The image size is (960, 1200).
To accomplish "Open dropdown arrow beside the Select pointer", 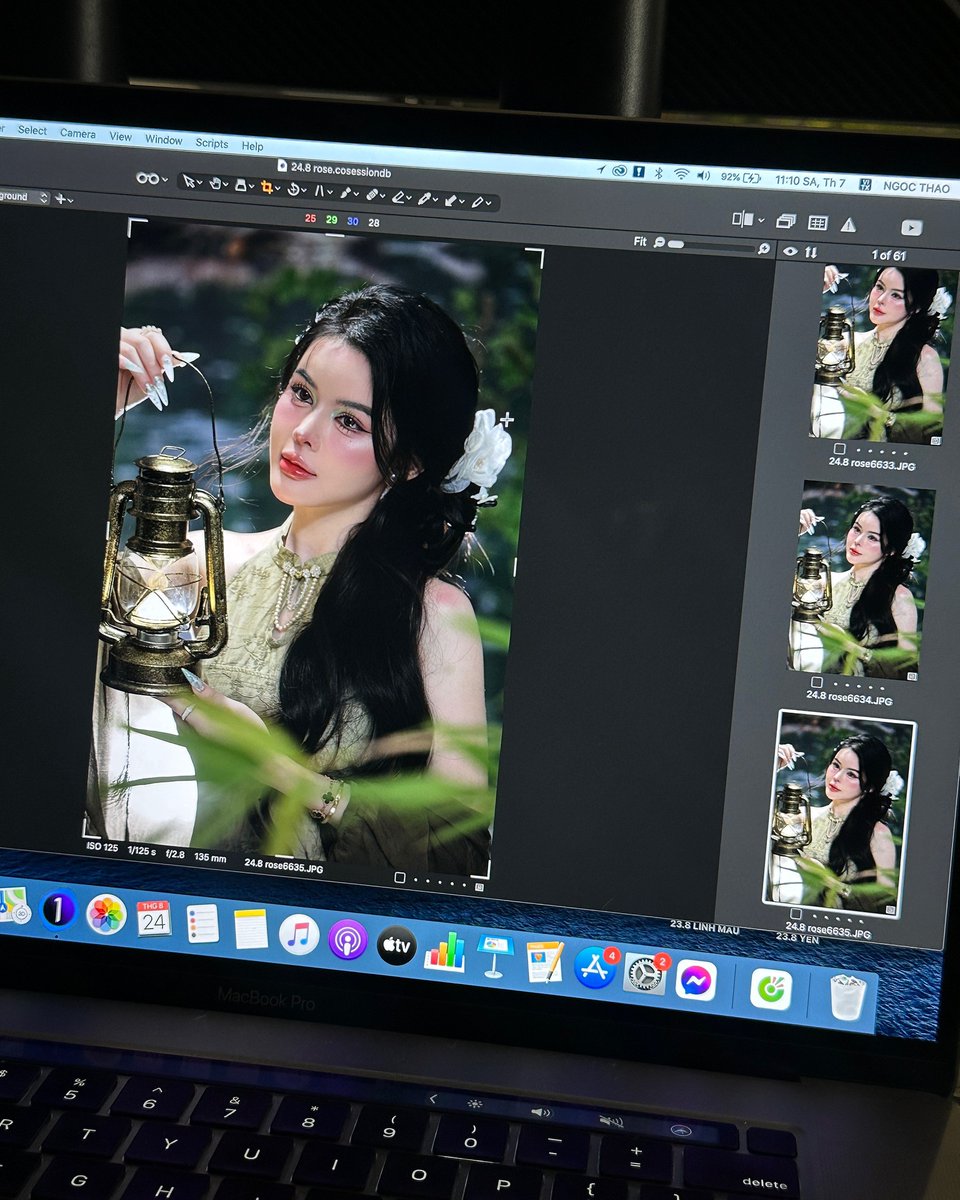I will [x=200, y=182].
